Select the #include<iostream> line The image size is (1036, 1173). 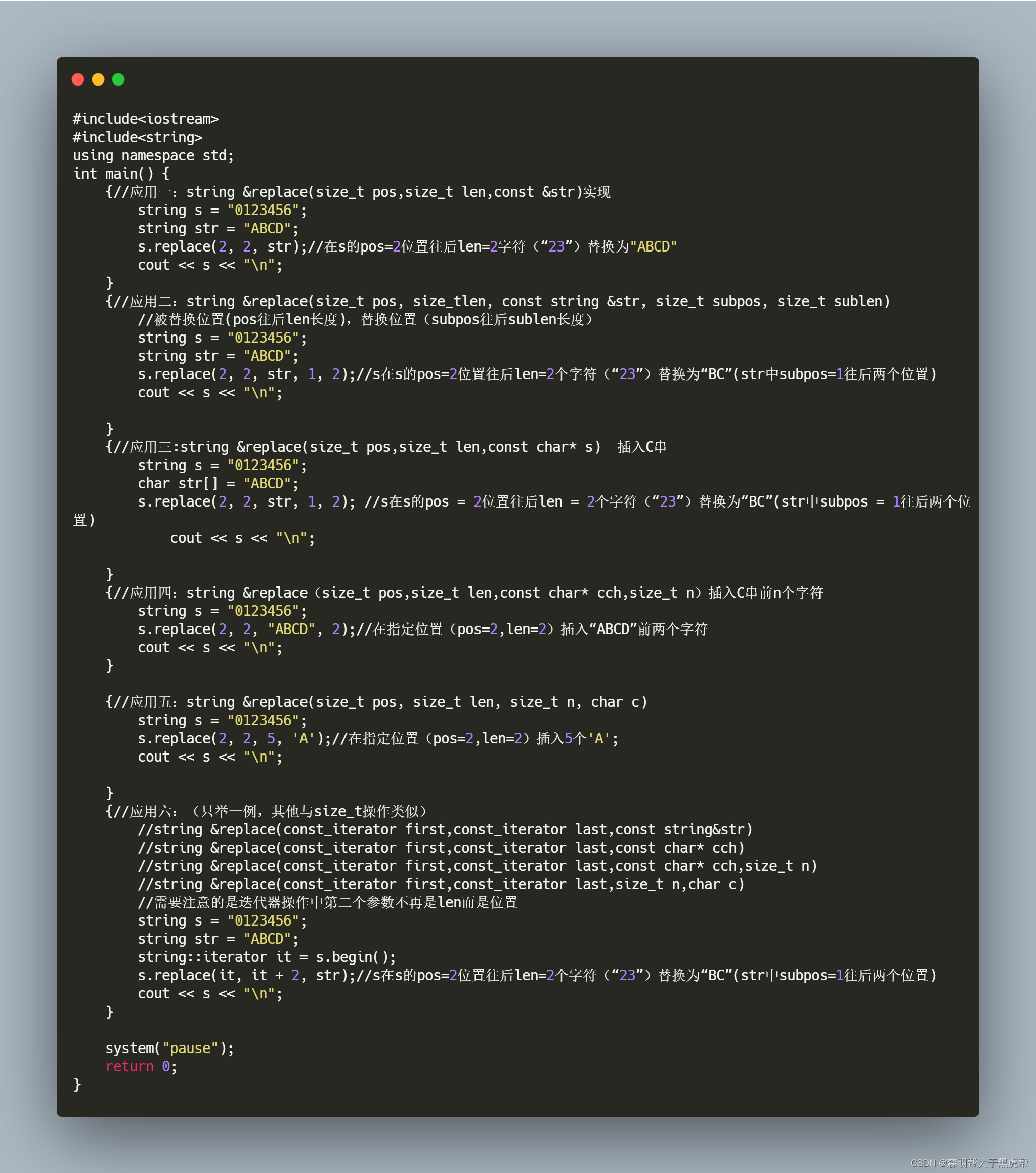(x=146, y=119)
